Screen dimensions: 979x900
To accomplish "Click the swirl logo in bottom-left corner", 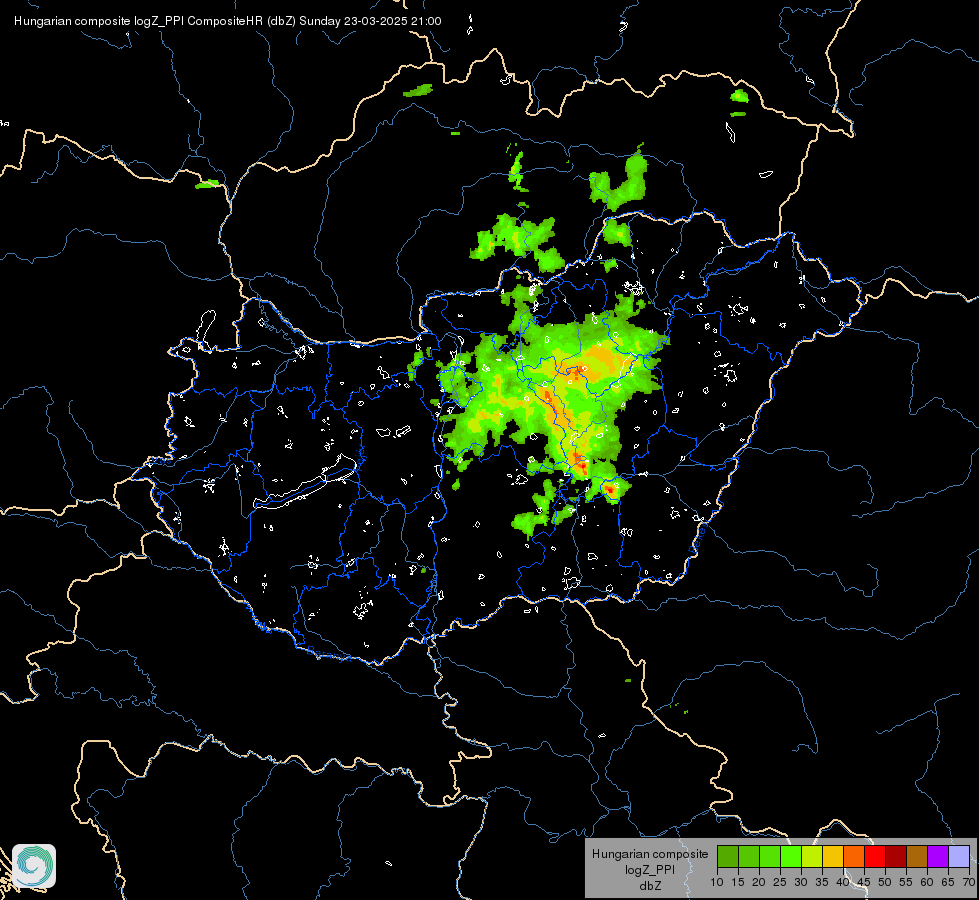I will [34, 866].
